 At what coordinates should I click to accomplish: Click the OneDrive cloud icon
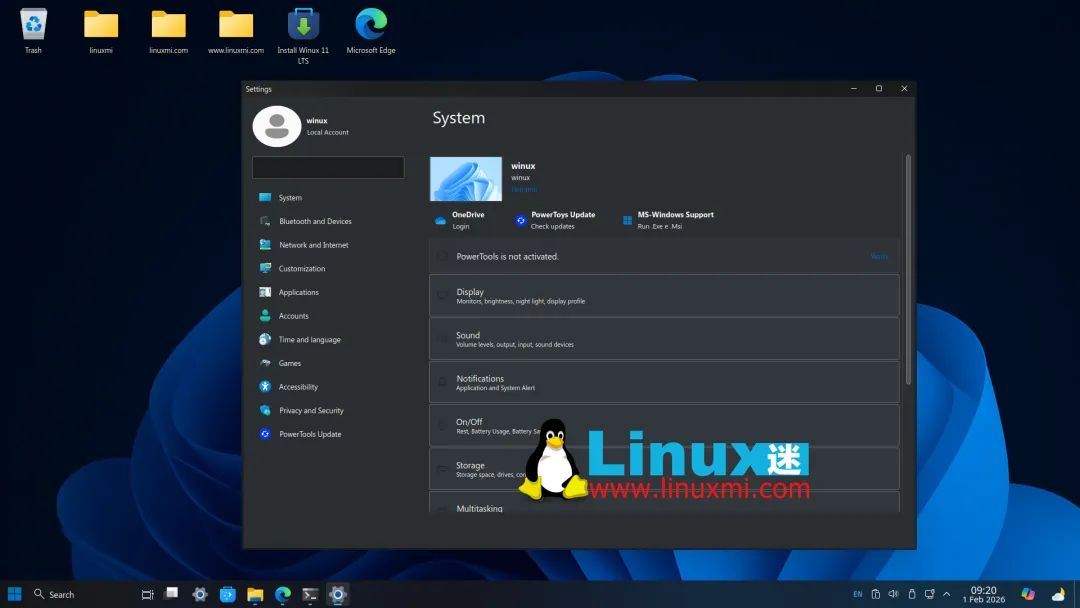(x=440, y=221)
